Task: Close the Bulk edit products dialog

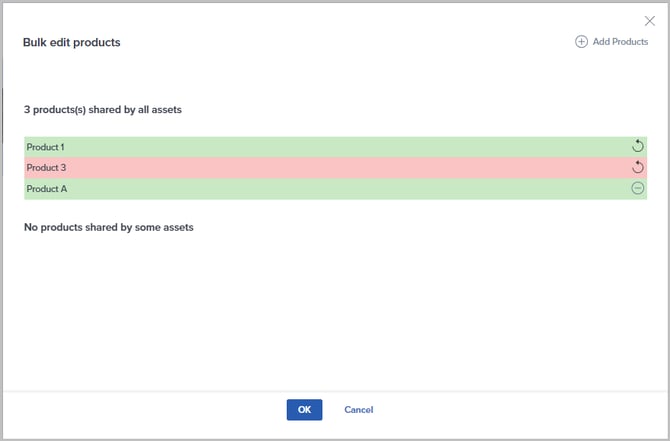Action: point(649,20)
